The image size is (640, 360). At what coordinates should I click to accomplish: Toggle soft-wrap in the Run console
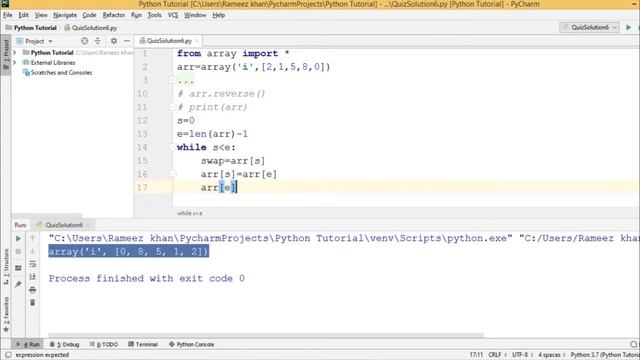[33, 264]
